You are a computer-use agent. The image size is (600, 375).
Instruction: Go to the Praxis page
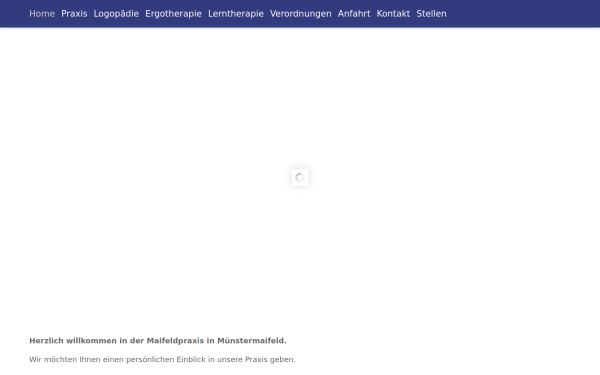click(x=74, y=14)
